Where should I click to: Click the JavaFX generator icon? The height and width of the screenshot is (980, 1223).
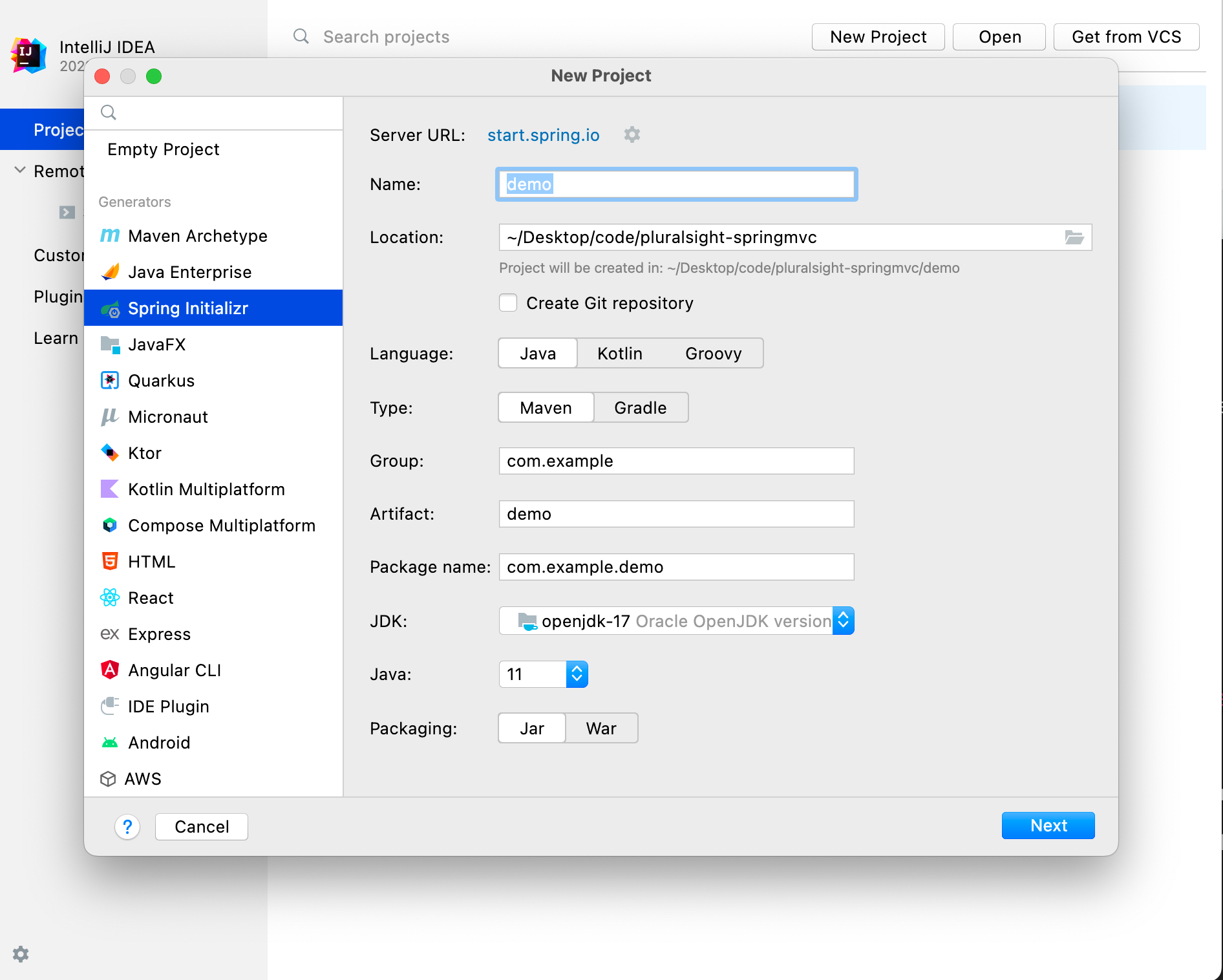coord(111,345)
